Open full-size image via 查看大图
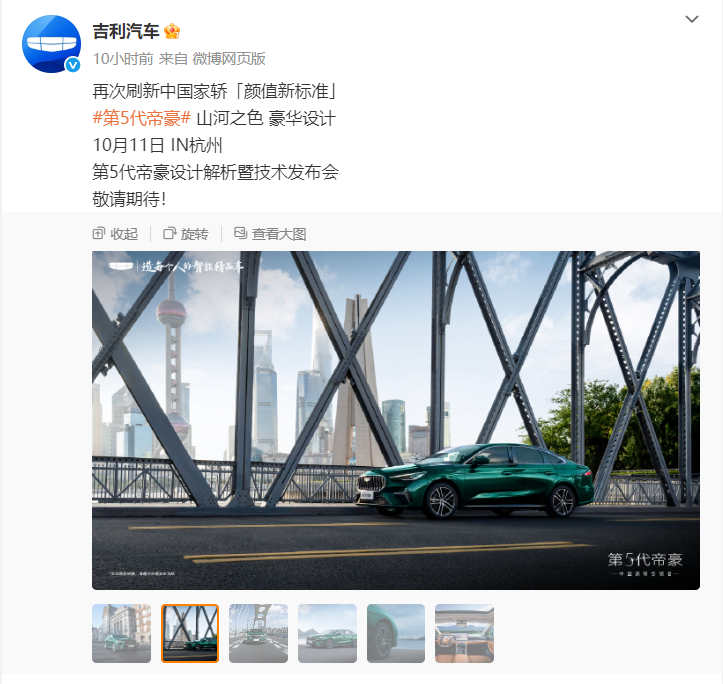 (x=270, y=234)
